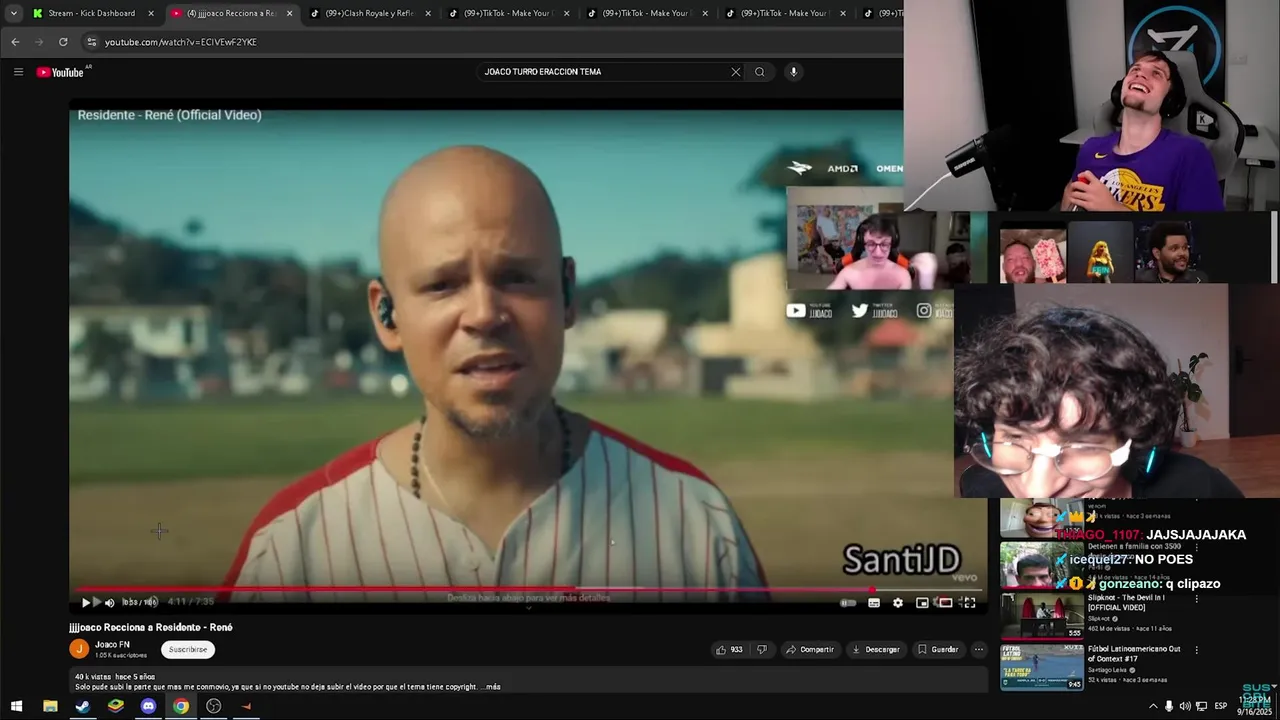Like the video with 933 likes
Viewport: 1280px width, 720px height.
click(x=729, y=649)
